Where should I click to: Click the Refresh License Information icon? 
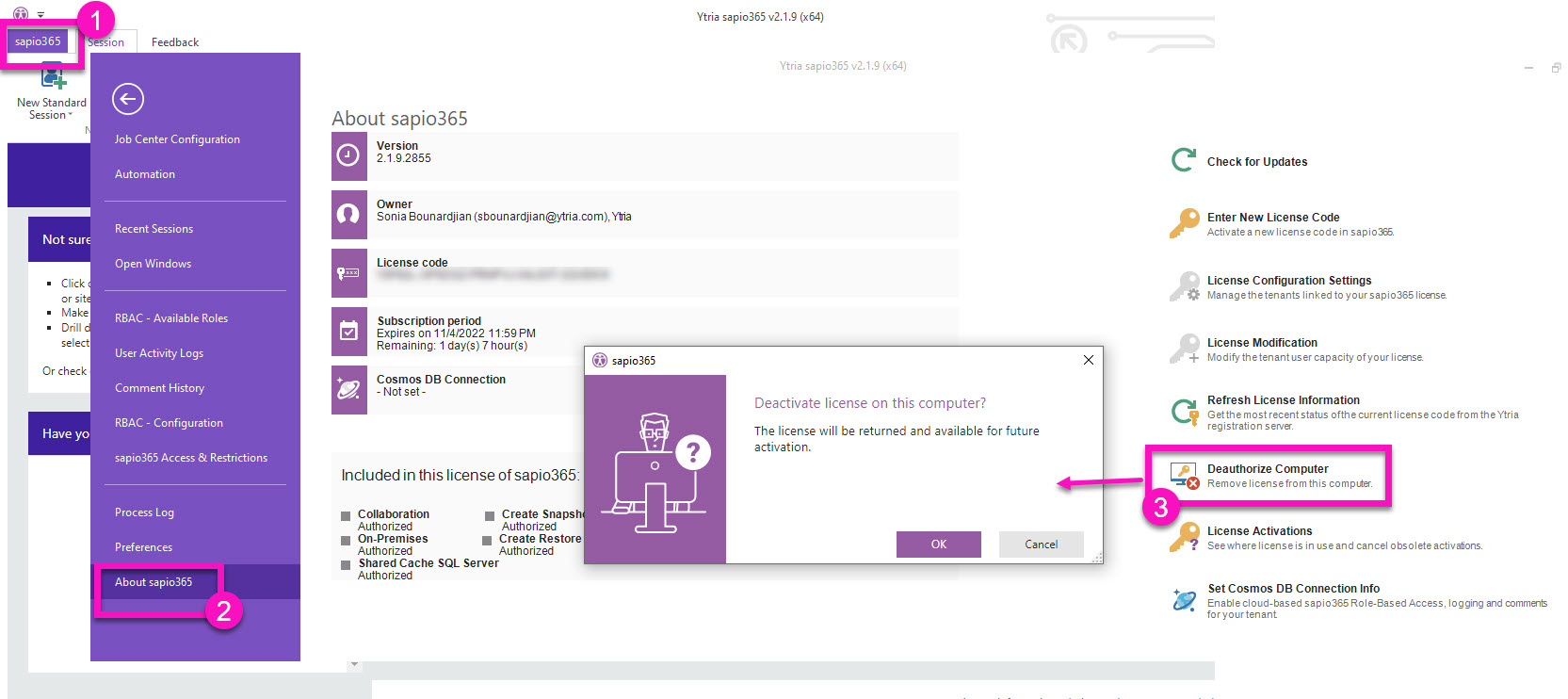pos(1184,411)
